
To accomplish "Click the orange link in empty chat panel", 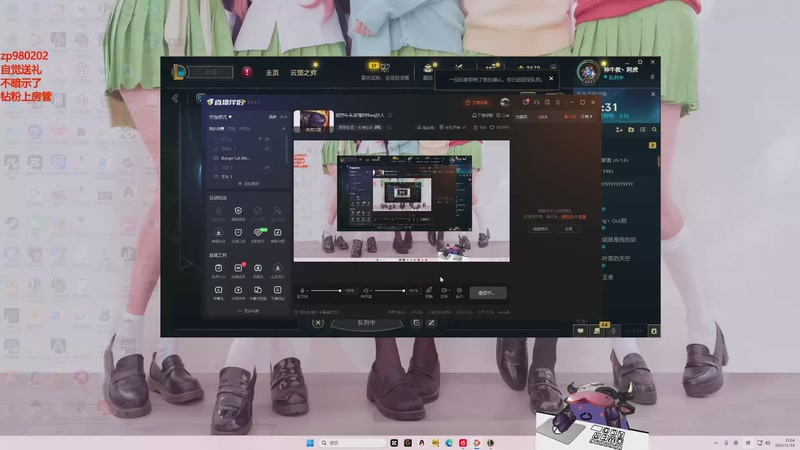I will 566,217.
